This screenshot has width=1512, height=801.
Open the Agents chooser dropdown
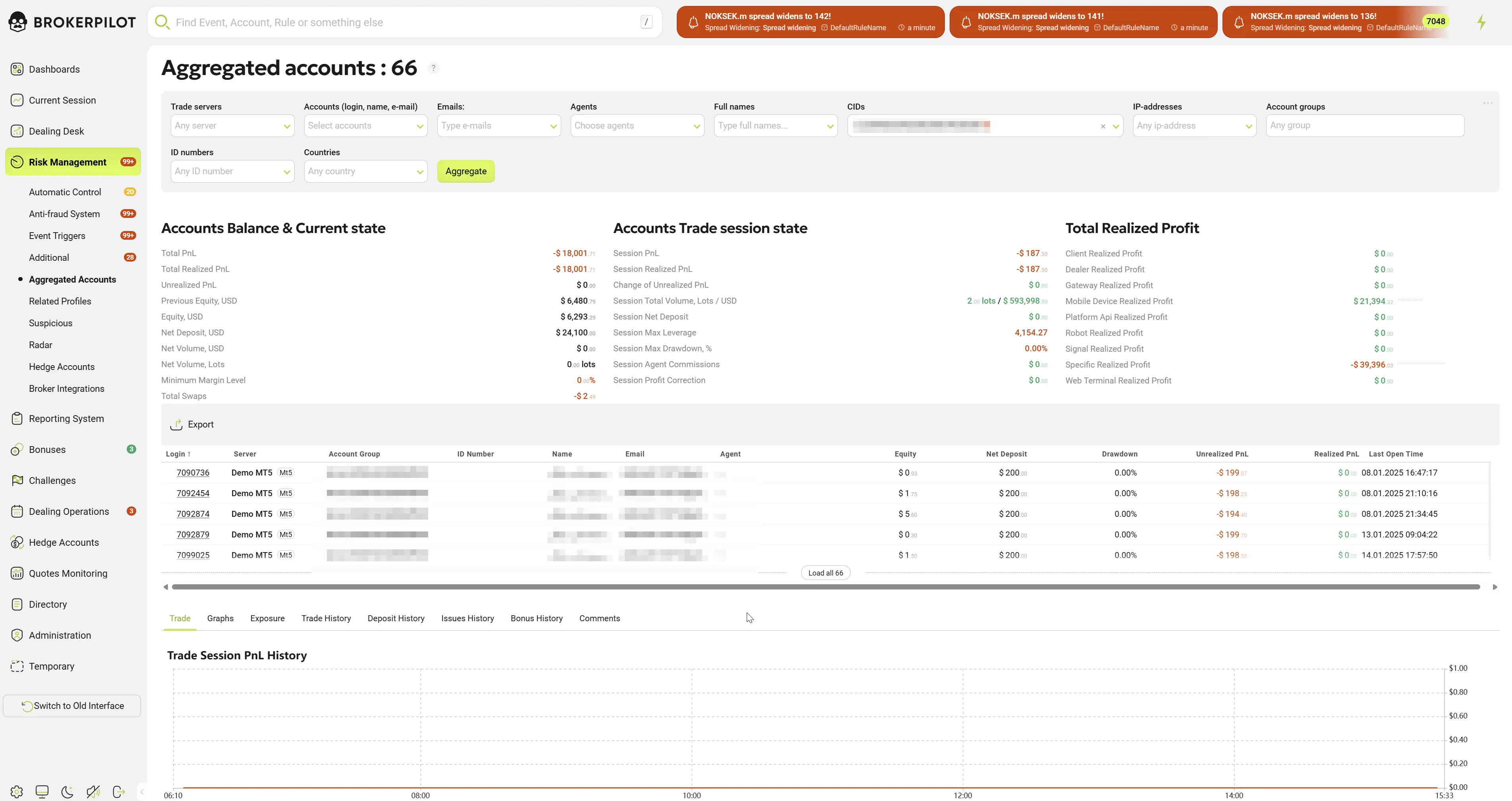tap(637, 125)
